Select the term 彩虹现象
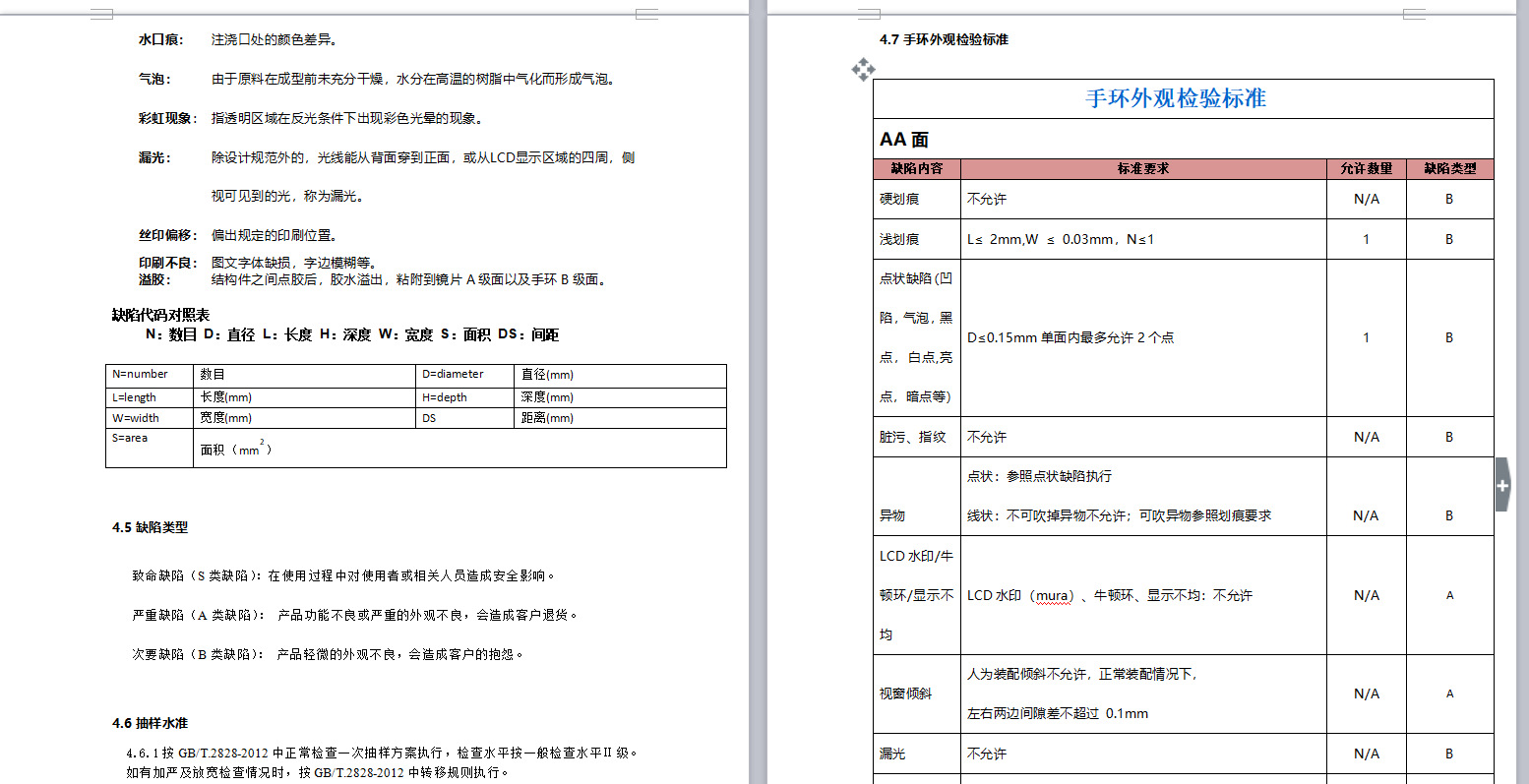The image size is (1529, 784). tap(168, 119)
